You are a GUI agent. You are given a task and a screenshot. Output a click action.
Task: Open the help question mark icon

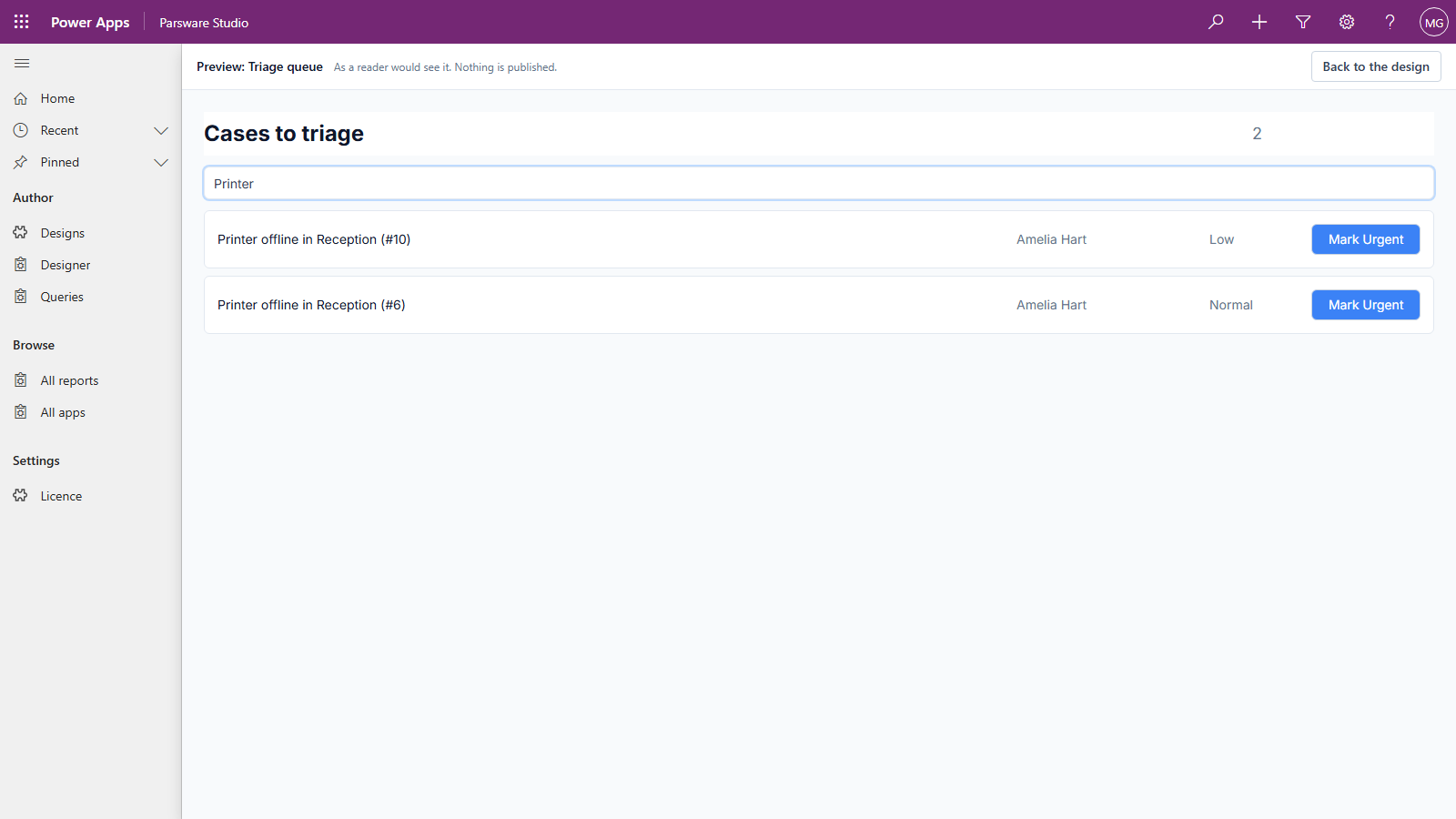(x=1390, y=22)
